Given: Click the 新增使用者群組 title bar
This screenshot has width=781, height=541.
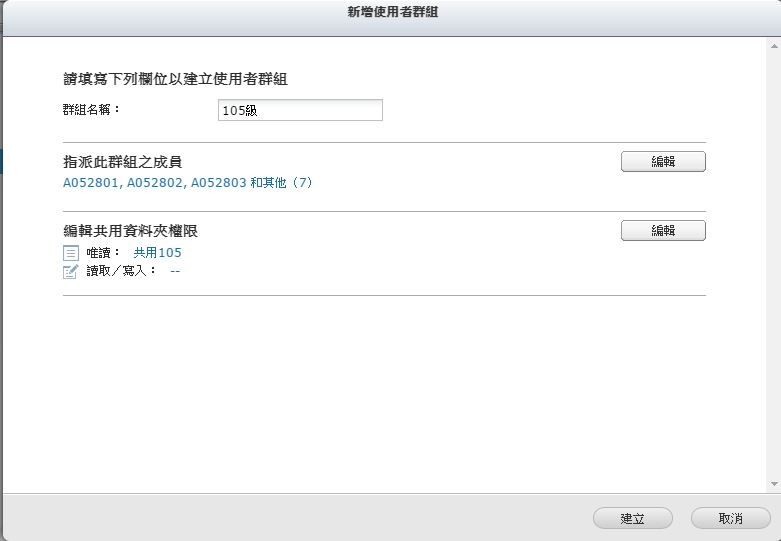Looking at the screenshot, I should 390,12.
